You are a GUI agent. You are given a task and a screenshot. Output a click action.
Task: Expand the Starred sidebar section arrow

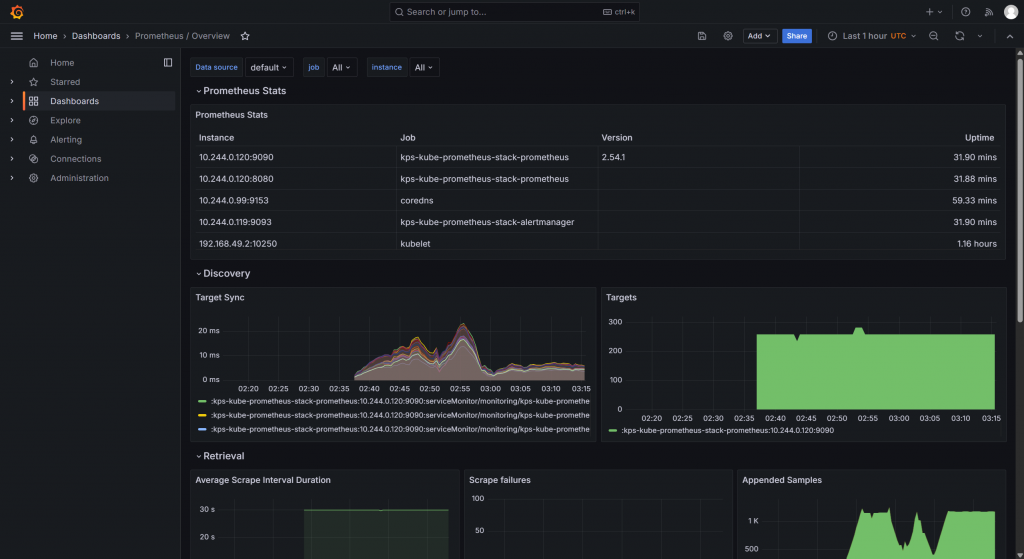(12, 82)
